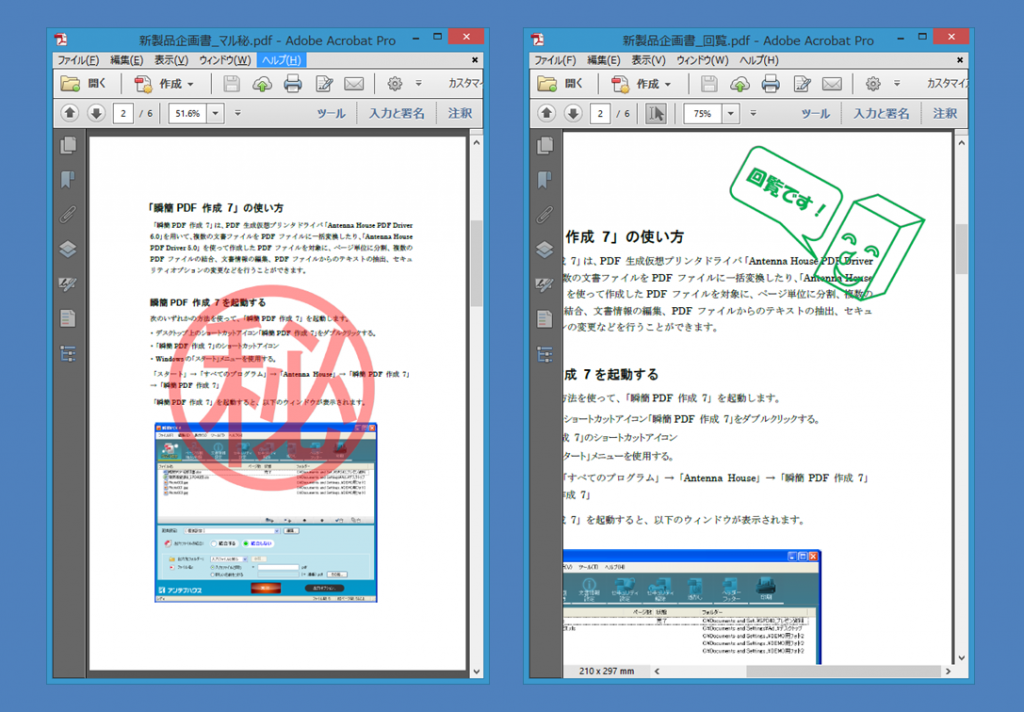
Task: Show layers panel in 回覧 window
Action: point(545,249)
